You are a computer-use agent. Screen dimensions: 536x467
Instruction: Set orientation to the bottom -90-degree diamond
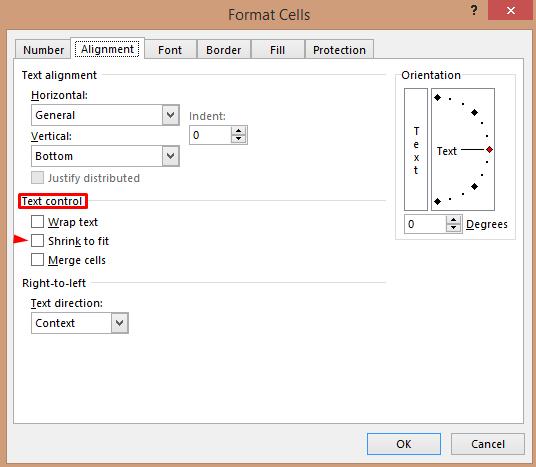pos(437,201)
